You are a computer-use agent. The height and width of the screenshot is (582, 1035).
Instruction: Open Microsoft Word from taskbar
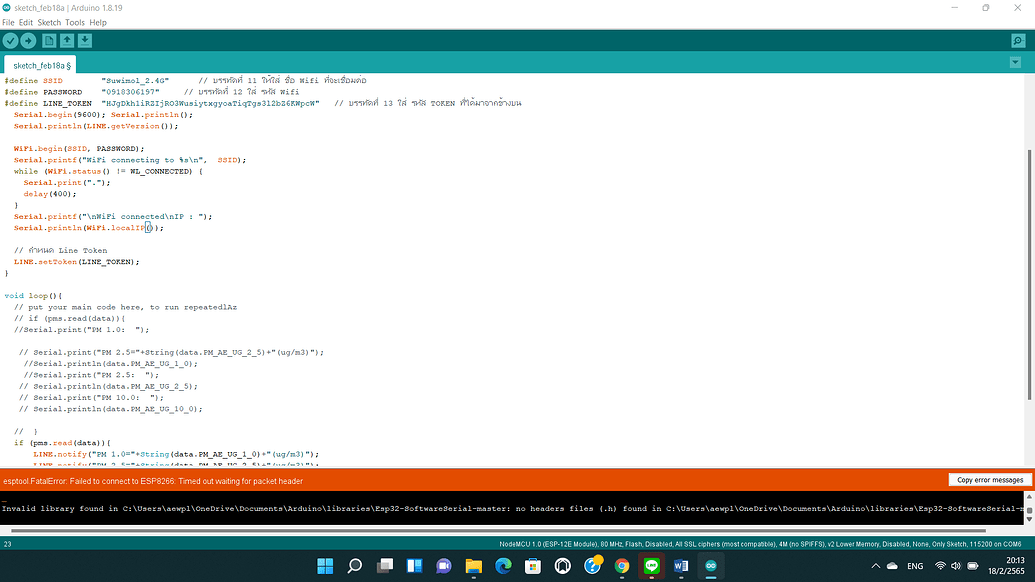[x=681, y=566]
